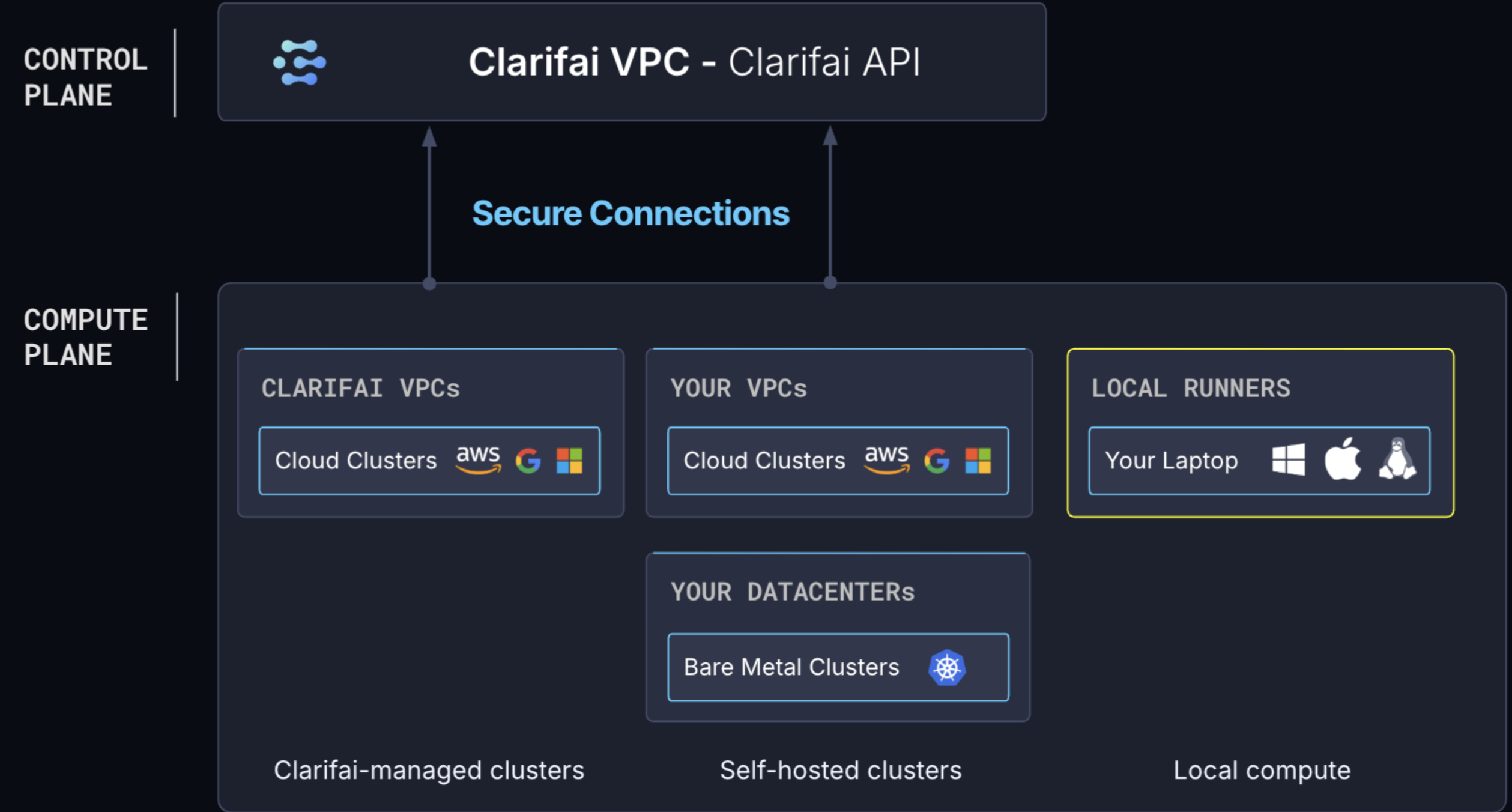Click the Windows icon in Your Laptop

1289,460
